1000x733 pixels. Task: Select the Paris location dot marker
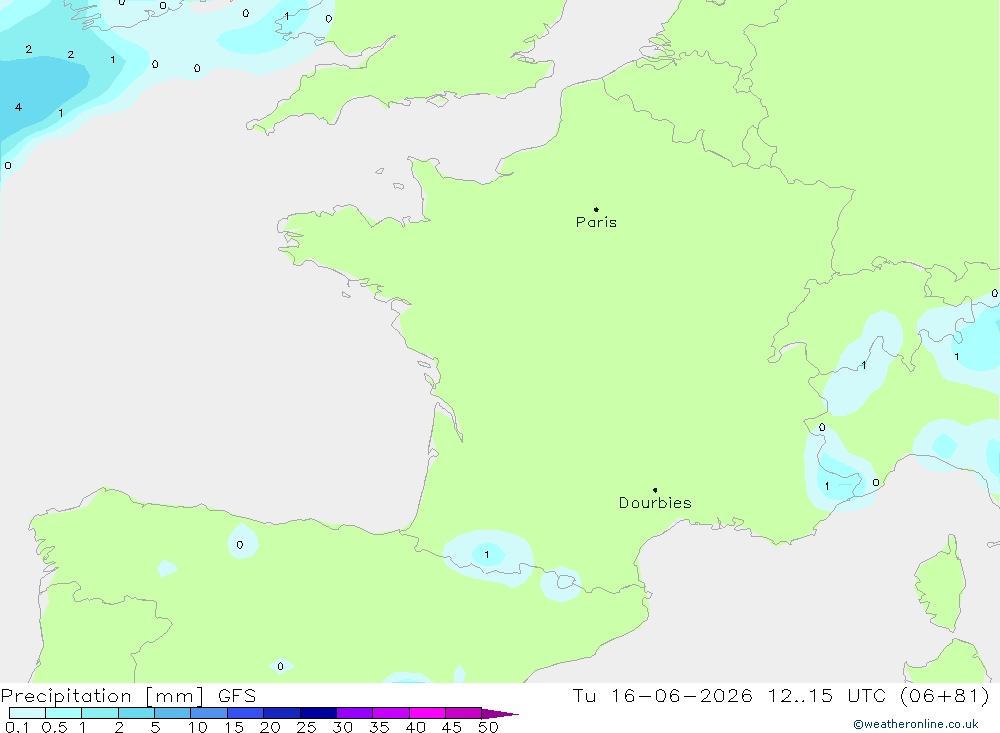(596, 209)
